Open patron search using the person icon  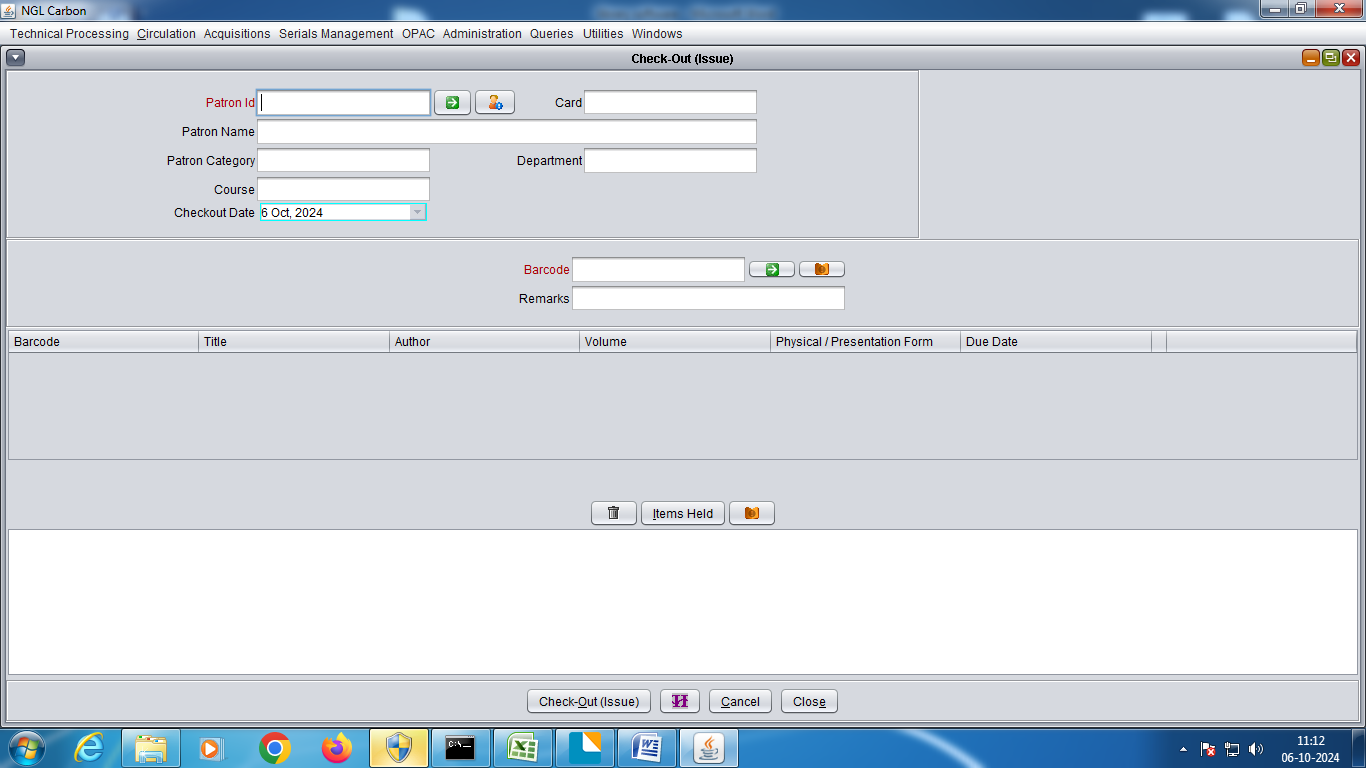point(495,102)
